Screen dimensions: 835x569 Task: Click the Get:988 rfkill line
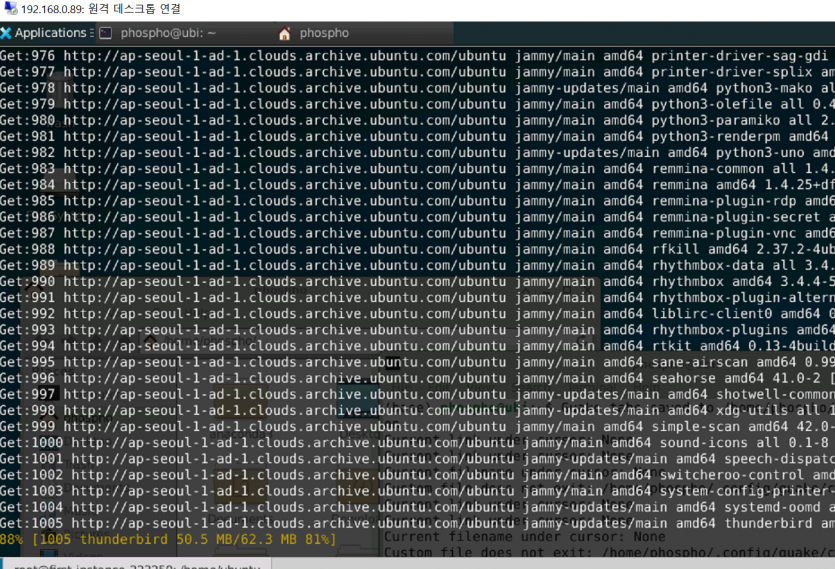pyautogui.click(x=418, y=249)
